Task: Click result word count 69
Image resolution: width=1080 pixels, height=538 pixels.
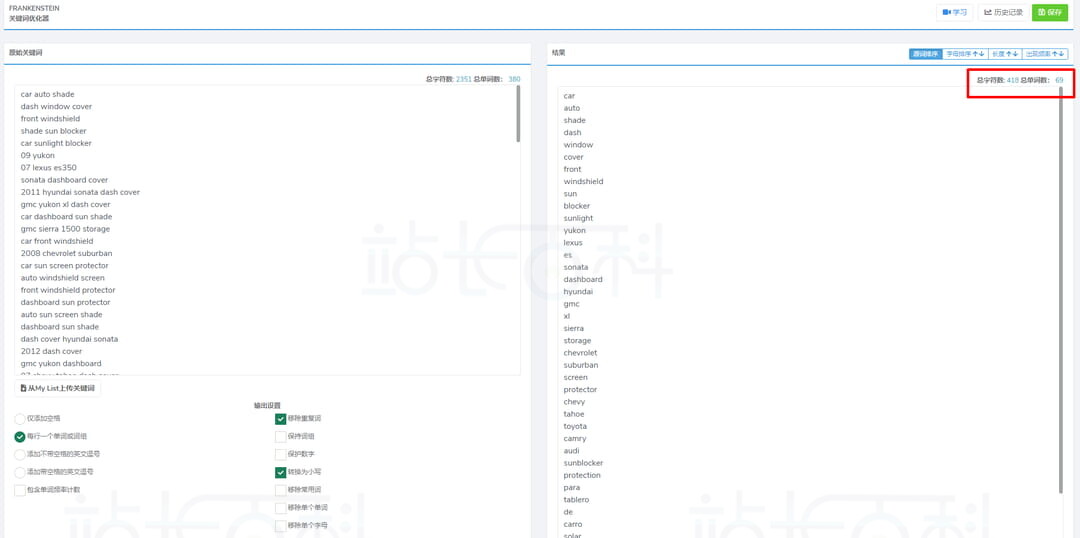Action: 1059,81
